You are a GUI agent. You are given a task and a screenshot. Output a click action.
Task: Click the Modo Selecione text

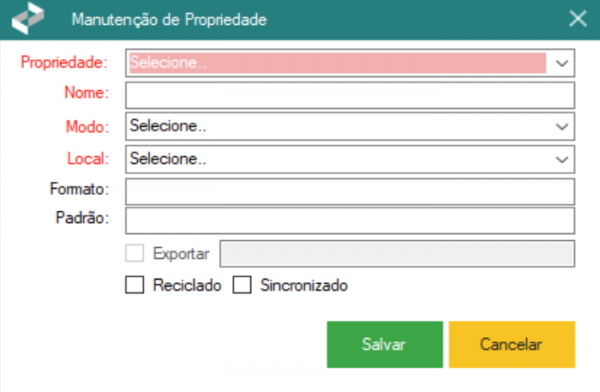(168, 126)
